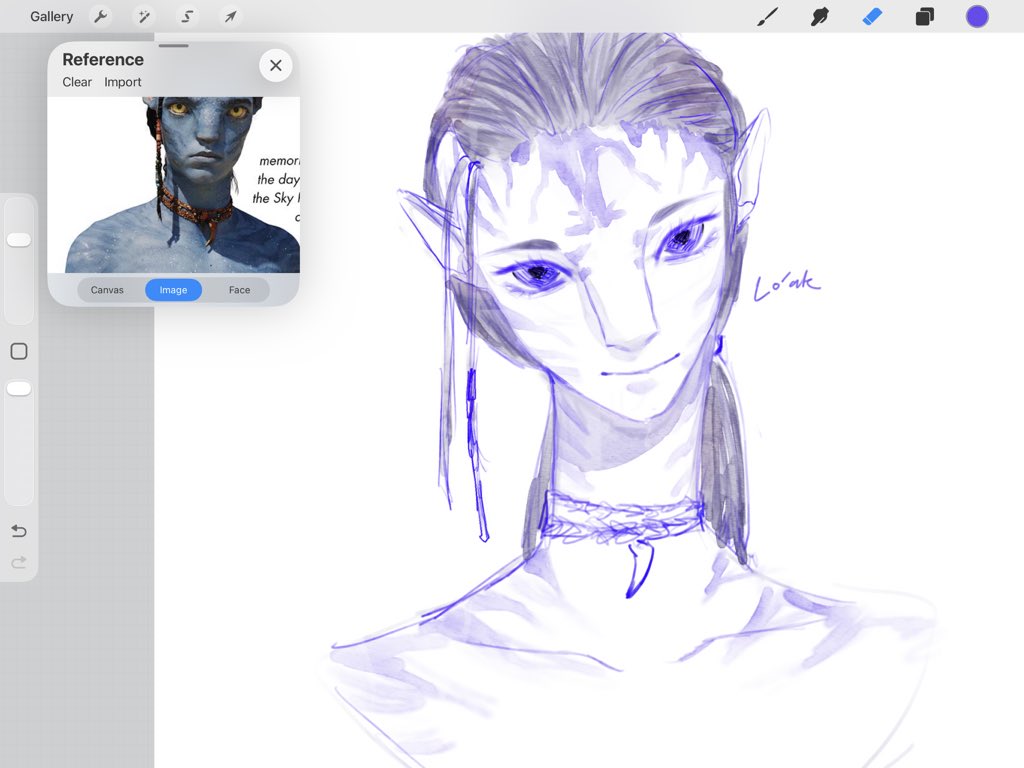
Task: Click the brush size slider handle
Action: click(x=19, y=240)
